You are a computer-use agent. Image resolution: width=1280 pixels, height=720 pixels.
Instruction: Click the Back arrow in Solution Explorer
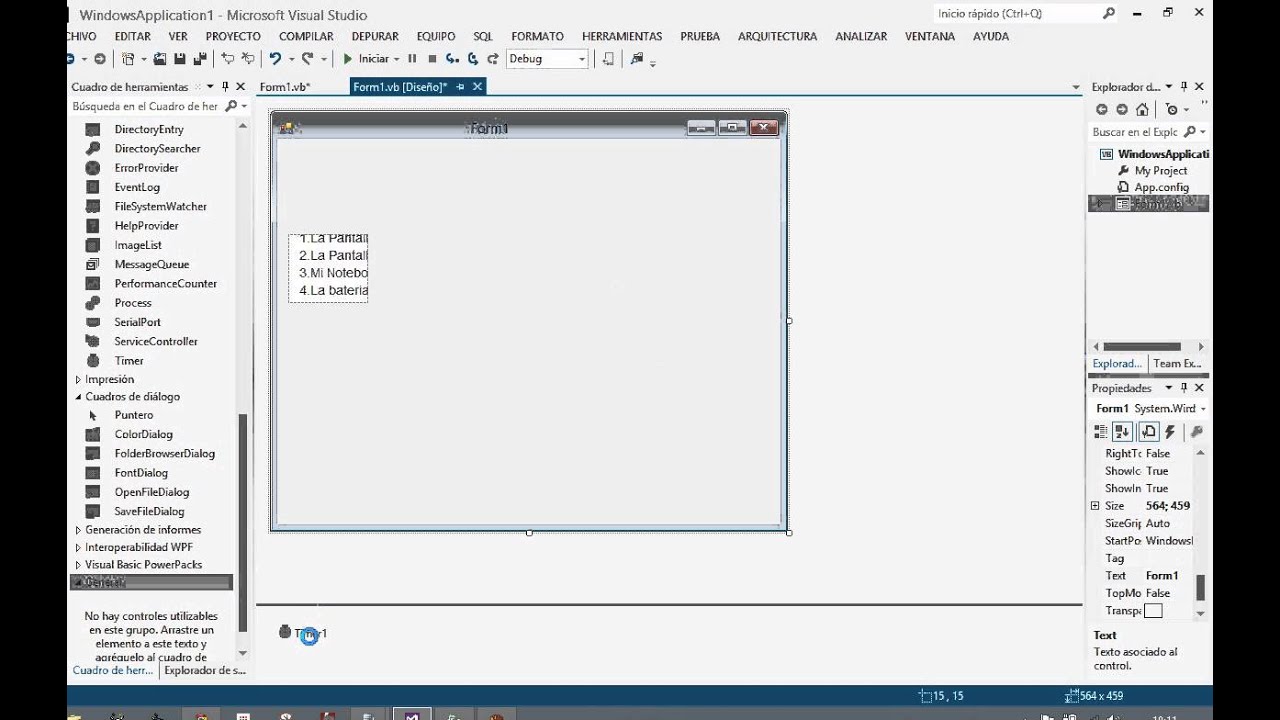[x=1102, y=109]
